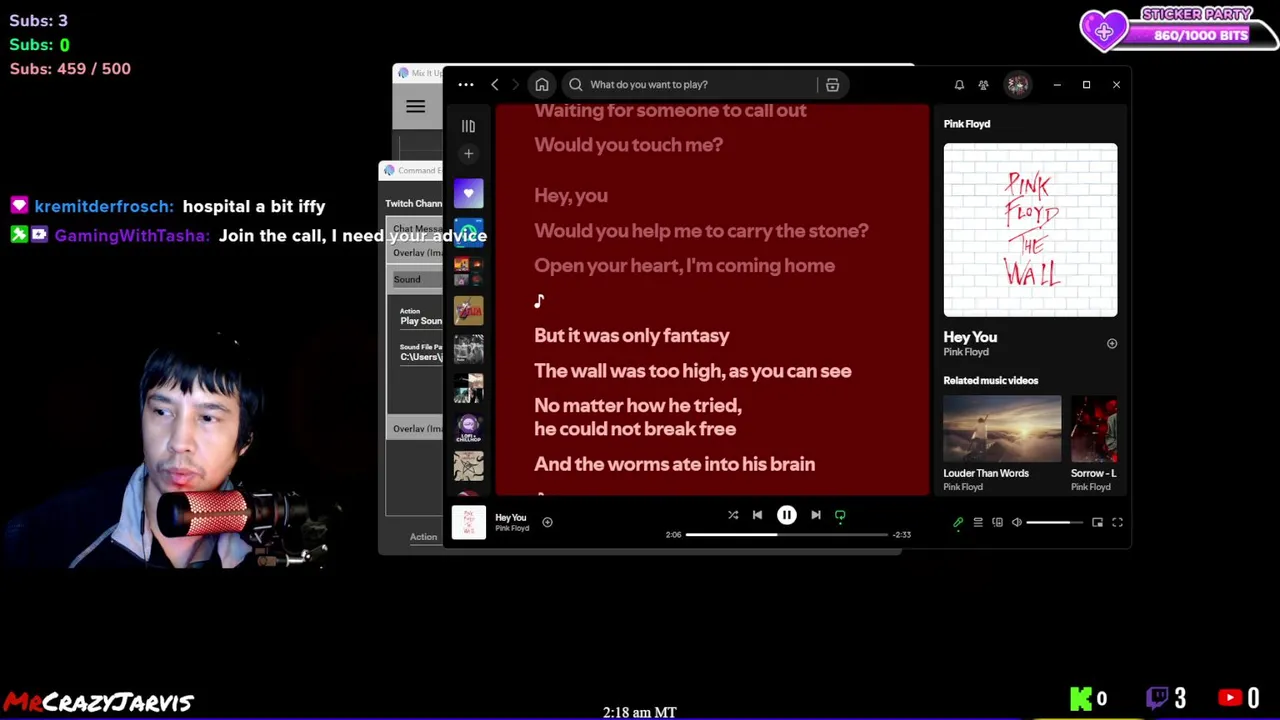Image resolution: width=1280 pixels, height=720 pixels.
Task: Open the Liked Songs playlist
Action: pos(468,193)
